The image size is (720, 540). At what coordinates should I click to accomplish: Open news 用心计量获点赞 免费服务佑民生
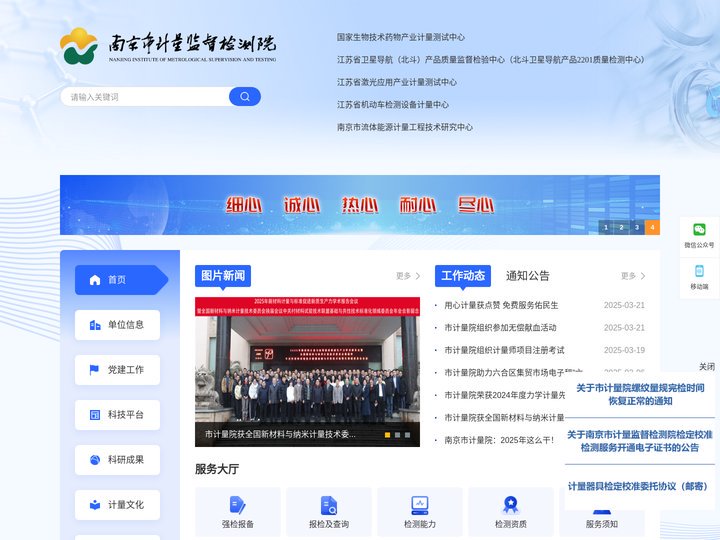[501, 305]
